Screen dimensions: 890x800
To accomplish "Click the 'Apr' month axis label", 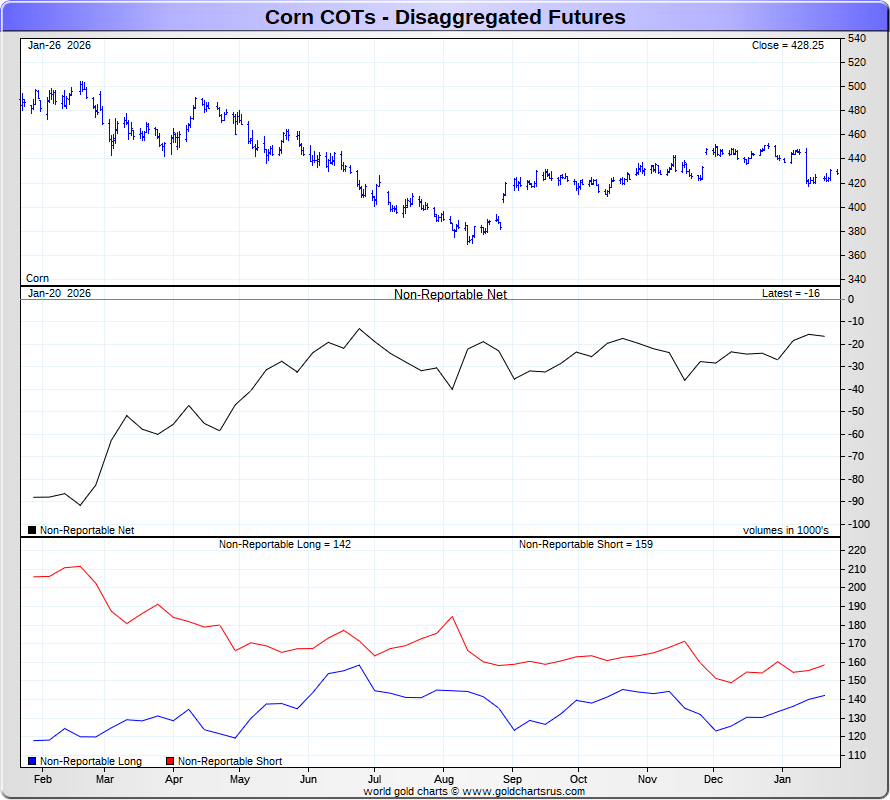I will (174, 780).
